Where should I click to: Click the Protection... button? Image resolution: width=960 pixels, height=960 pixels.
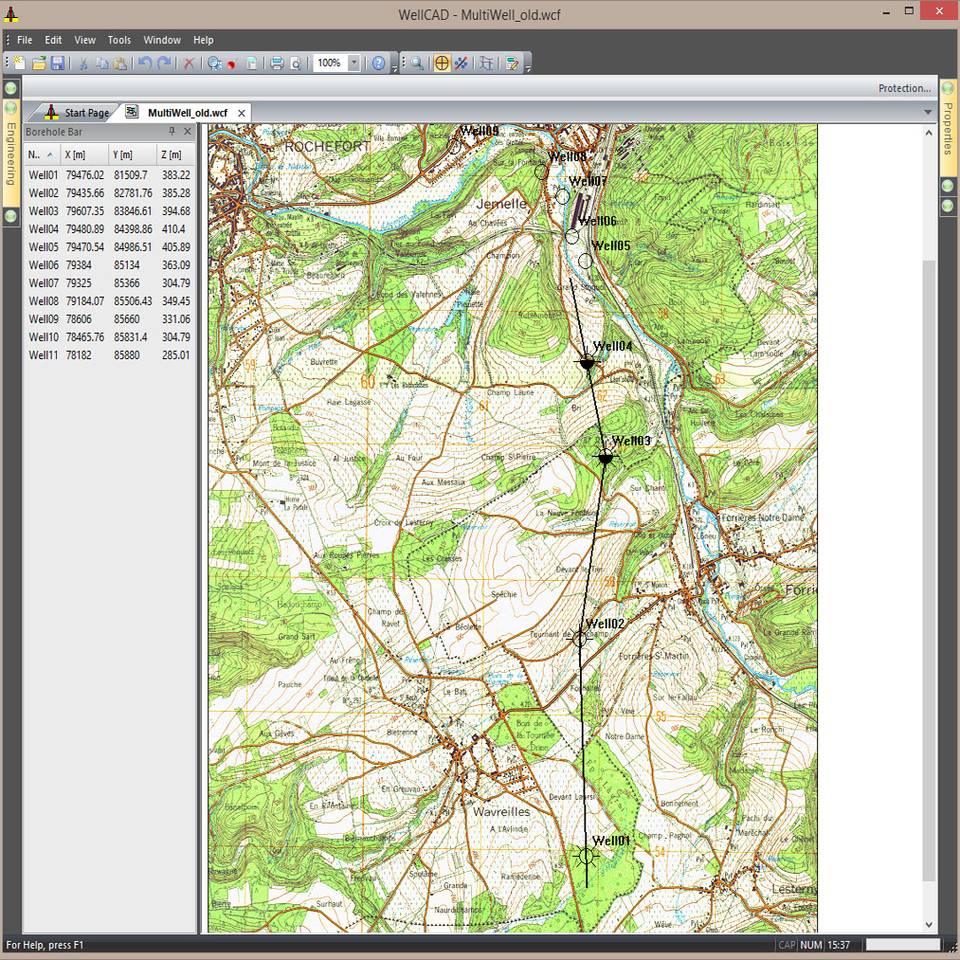click(903, 88)
